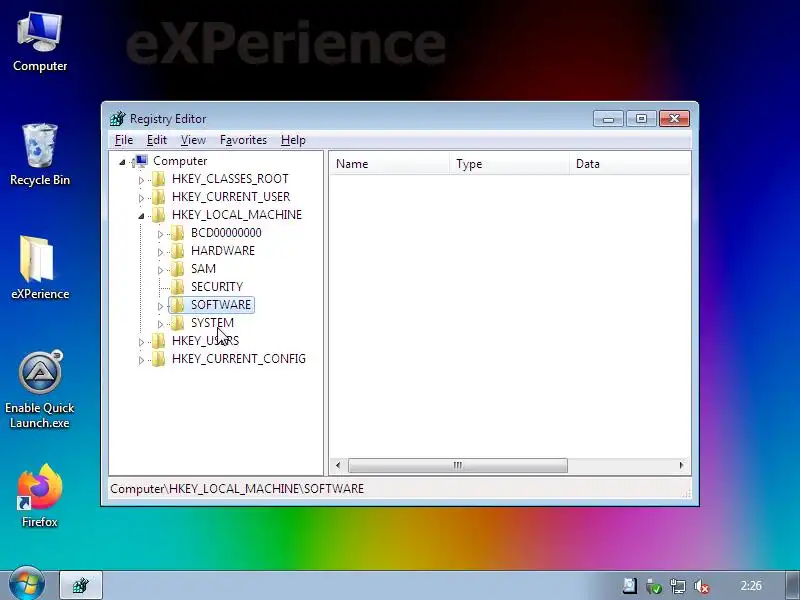Click the SOFTWARE folder icon

178,305
